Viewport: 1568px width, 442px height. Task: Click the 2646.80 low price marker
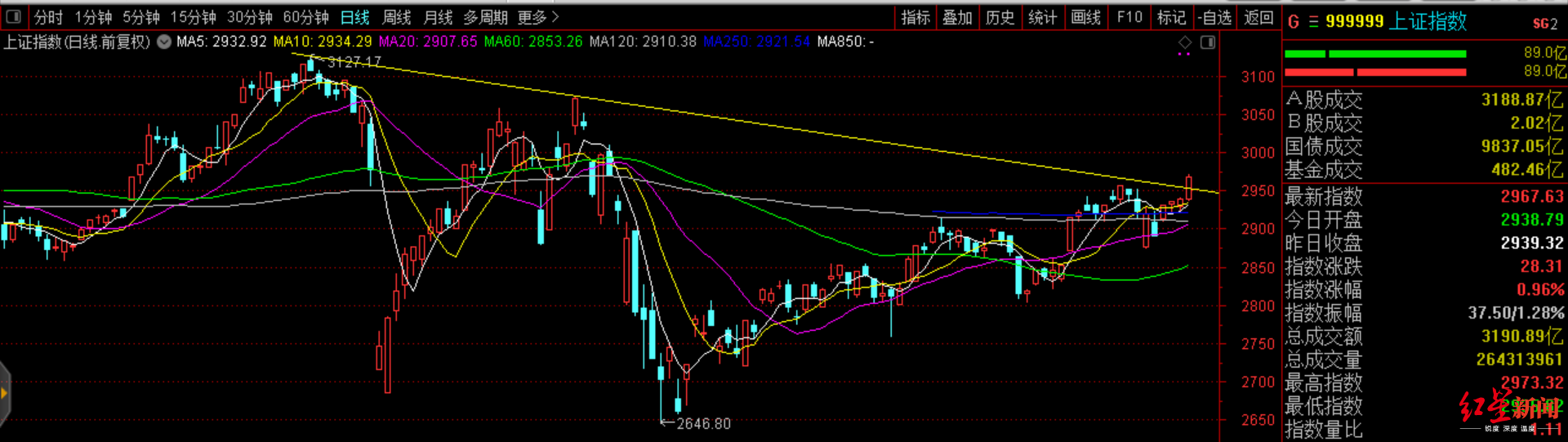coord(703,424)
